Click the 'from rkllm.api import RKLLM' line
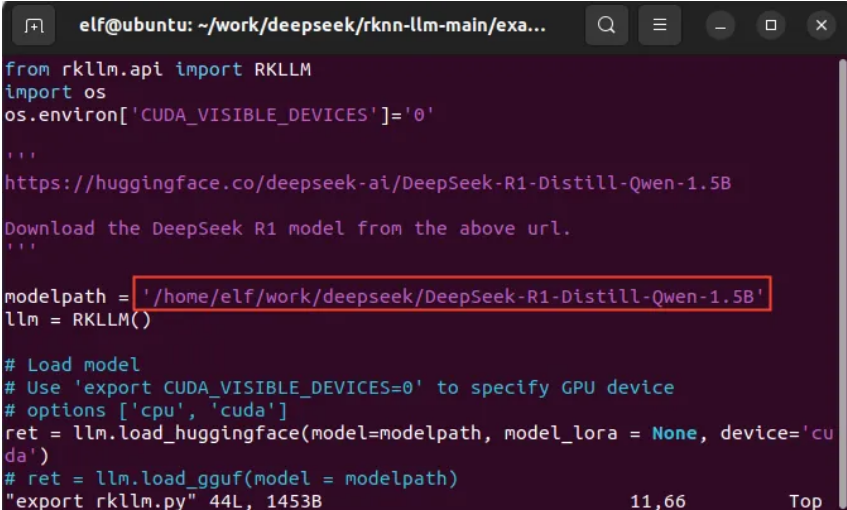The width and height of the screenshot is (847, 510). (123, 69)
